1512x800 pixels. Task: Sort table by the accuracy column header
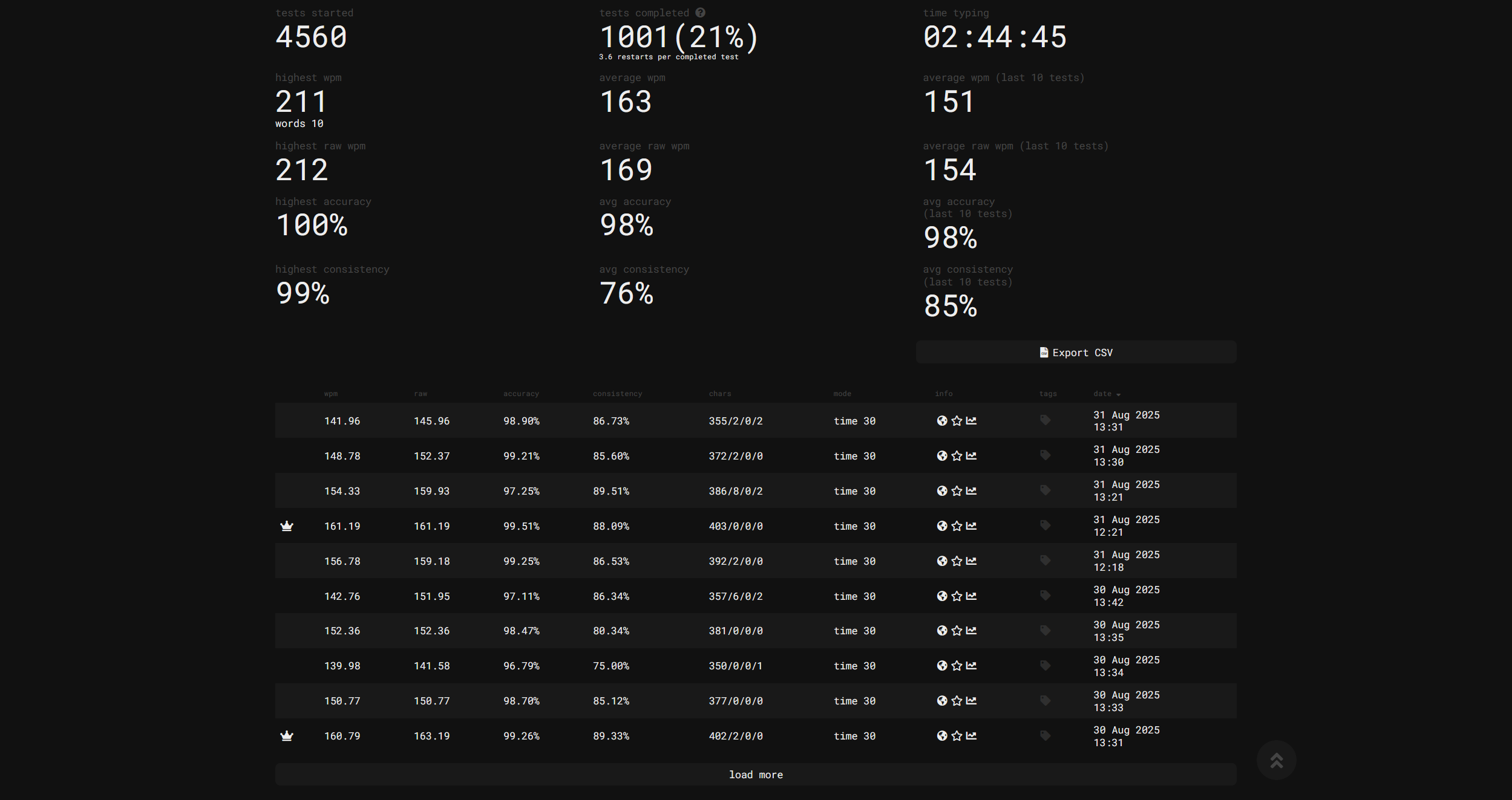click(x=521, y=394)
